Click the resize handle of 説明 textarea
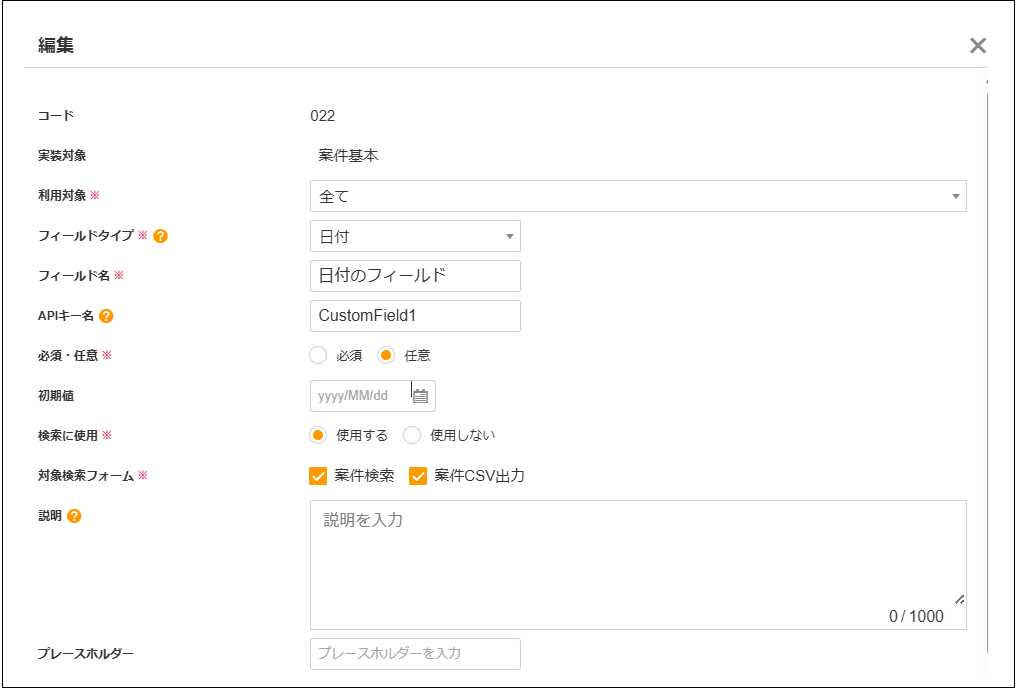This screenshot has width=1019, height=692. coord(960,599)
